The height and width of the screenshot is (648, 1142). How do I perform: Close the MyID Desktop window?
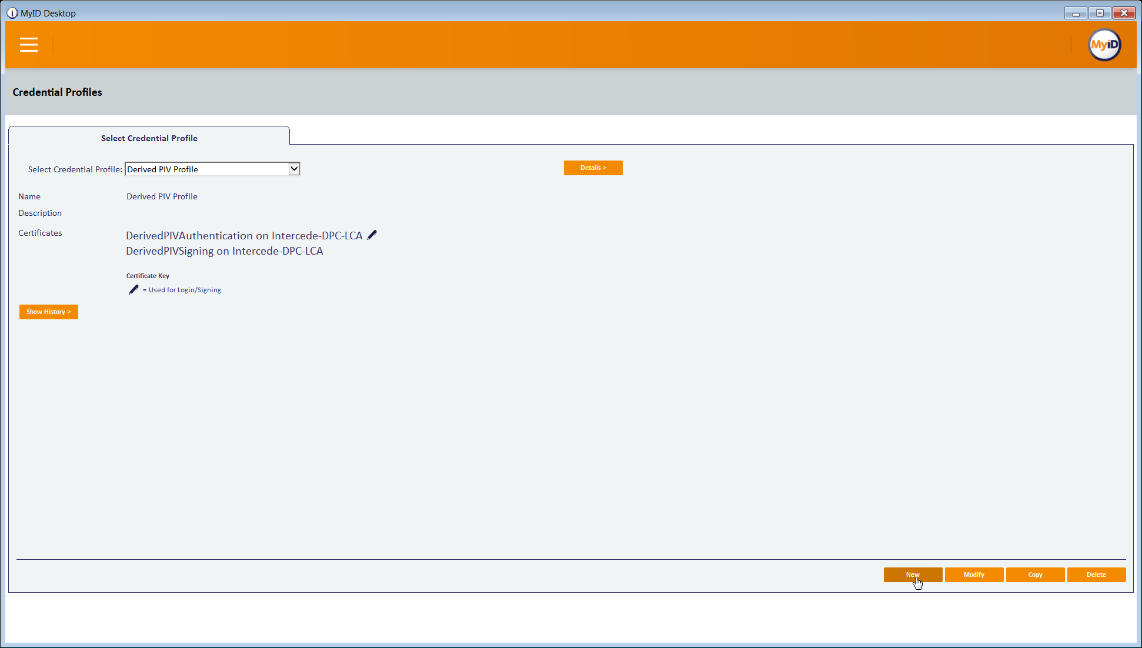pos(1124,13)
